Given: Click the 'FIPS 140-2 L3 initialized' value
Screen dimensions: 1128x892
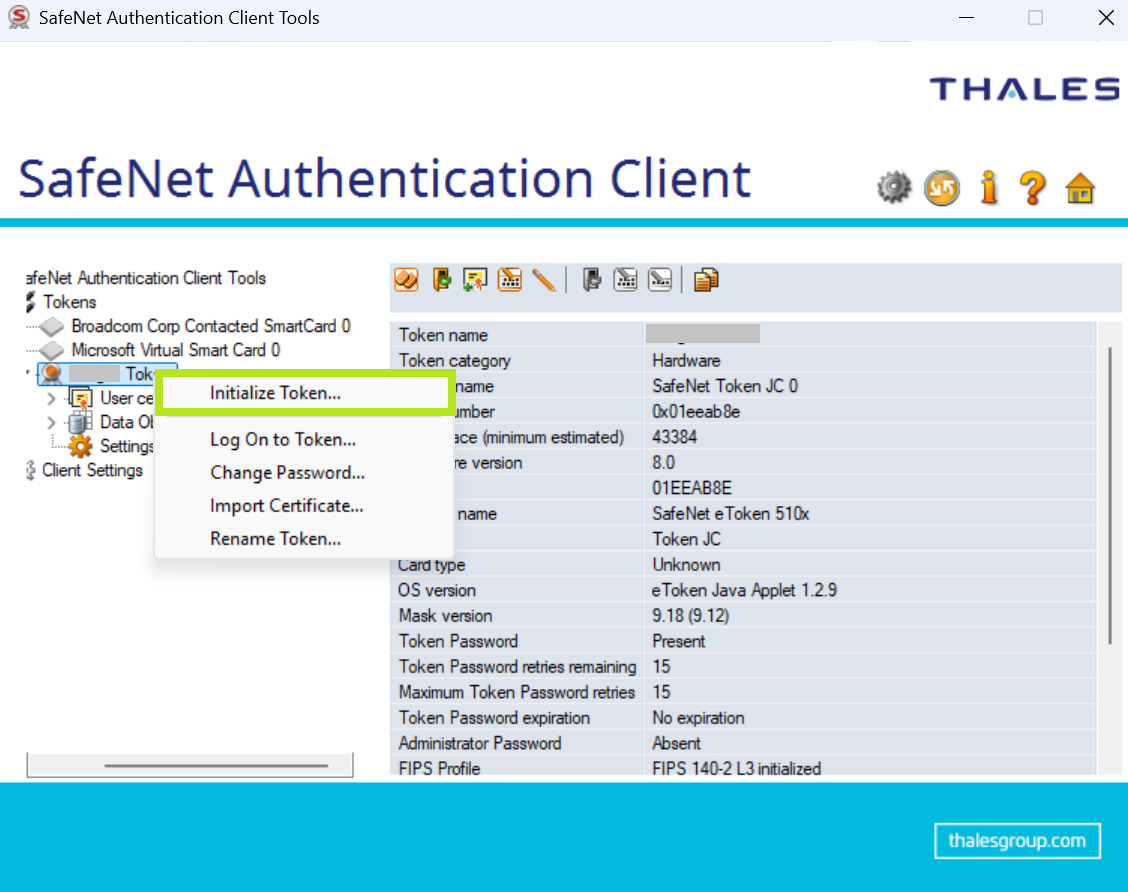Looking at the screenshot, I should pyautogui.click(x=736, y=769).
